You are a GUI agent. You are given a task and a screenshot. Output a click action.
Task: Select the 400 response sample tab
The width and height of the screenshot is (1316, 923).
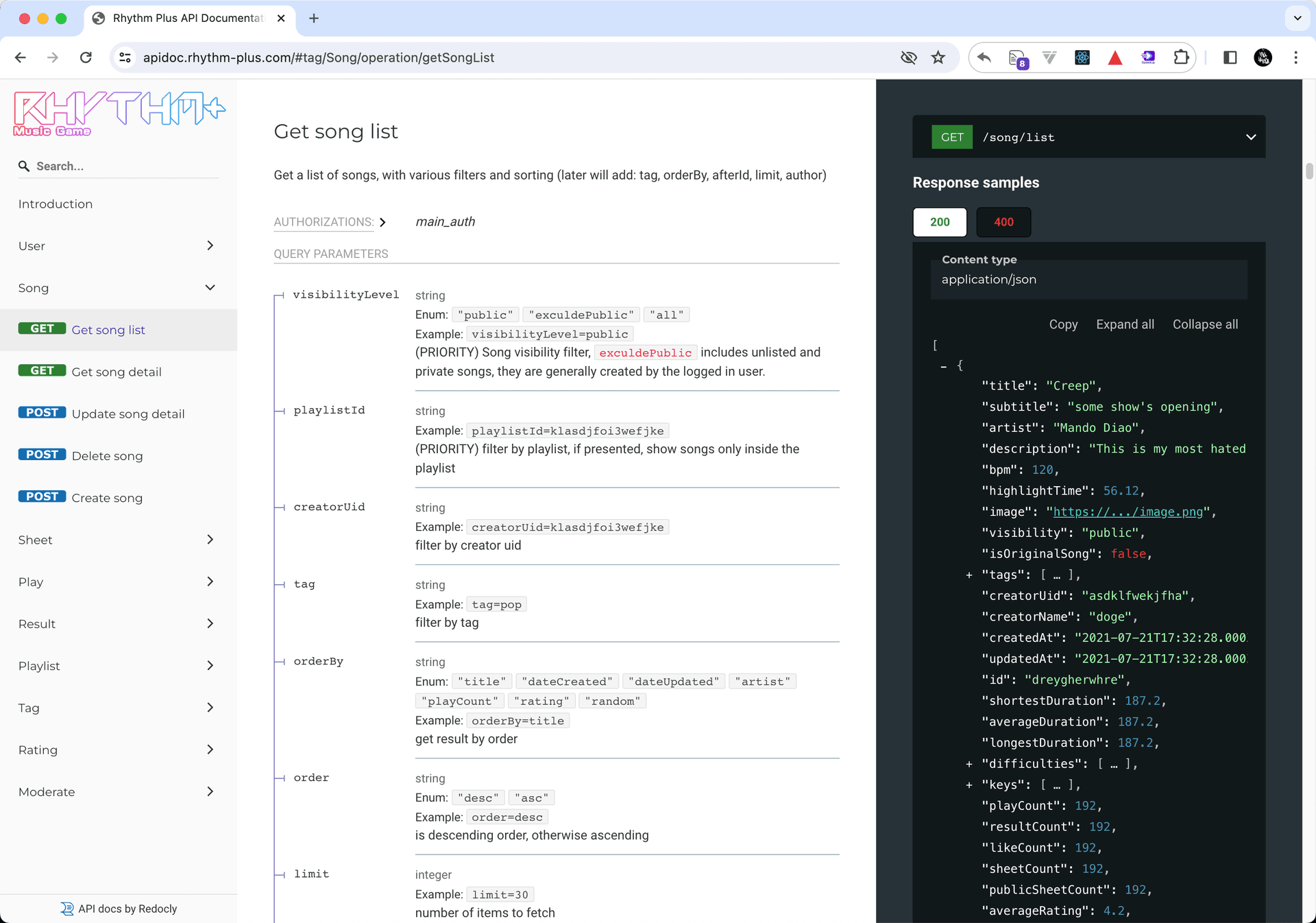(x=1003, y=222)
